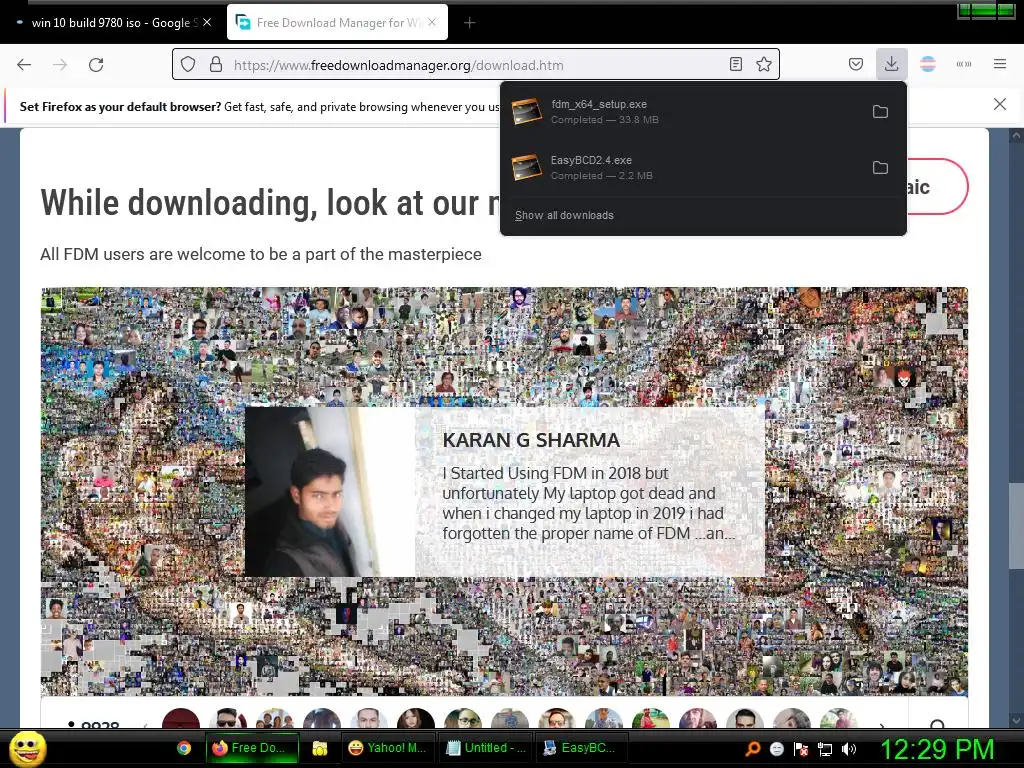1024x768 pixels.
Task: Activate the Free Do... Firefox taskbar button
Action: point(252,748)
